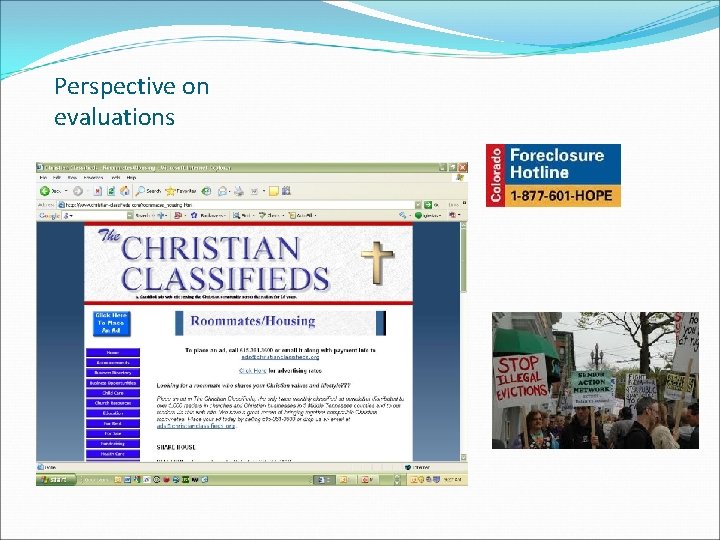Open the Mail button dropdown arrow
The width and height of the screenshot is (720, 540).
coord(229,191)
